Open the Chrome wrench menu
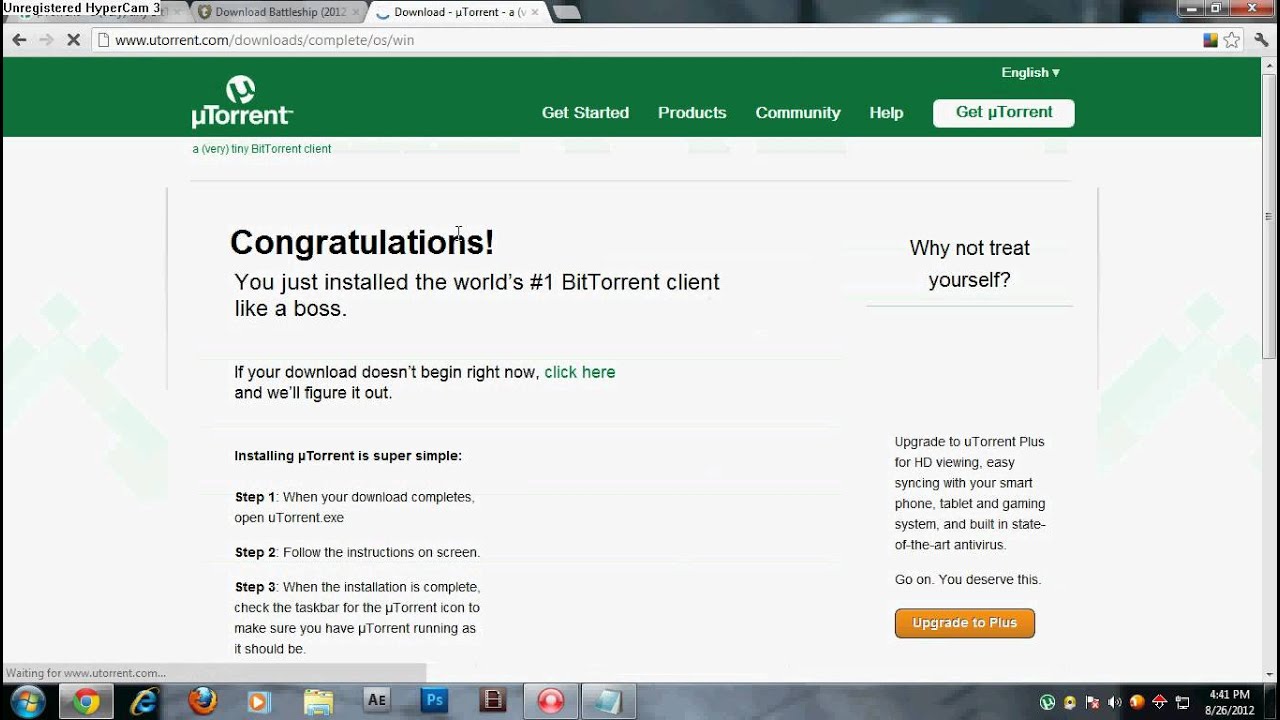 click(x=1262, y=40)
